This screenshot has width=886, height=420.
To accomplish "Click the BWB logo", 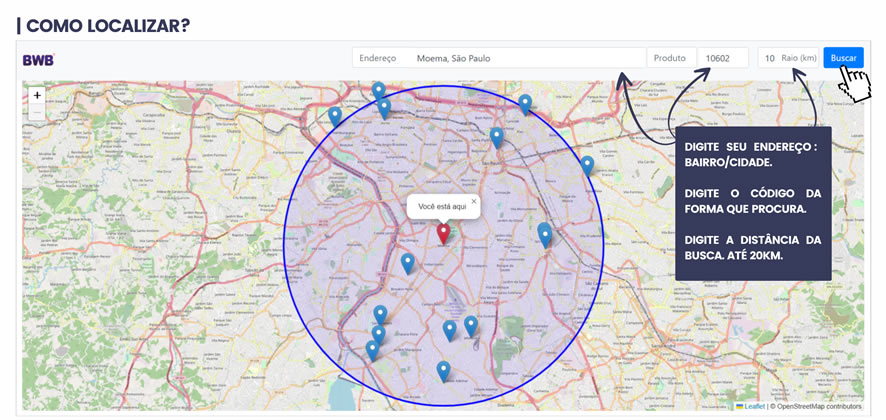I will coord(39,59).
